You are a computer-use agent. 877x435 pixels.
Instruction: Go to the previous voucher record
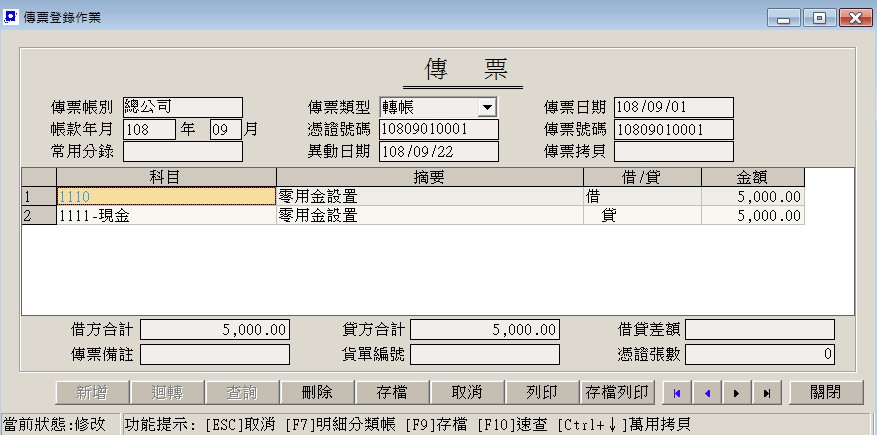[707, 393]
